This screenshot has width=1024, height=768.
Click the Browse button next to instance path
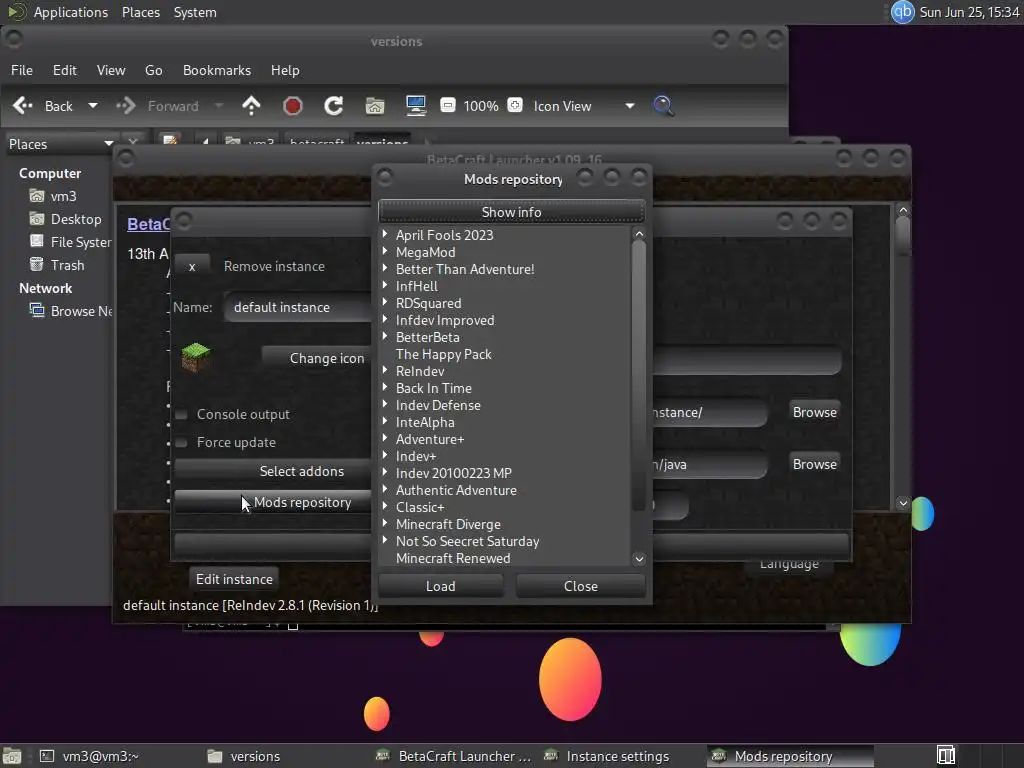point(814,412)
